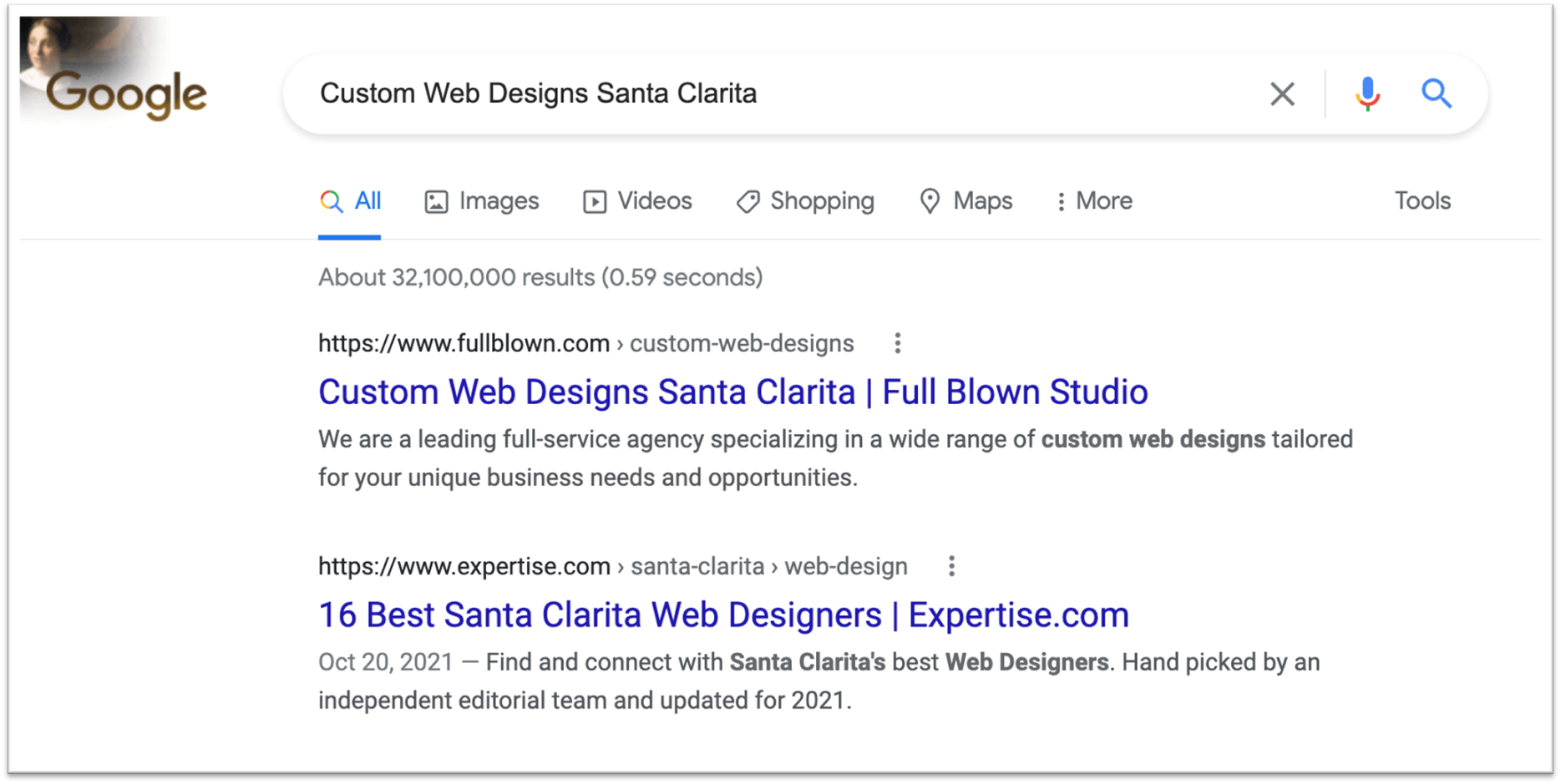The height and width of the screenshot is (784, 1561).
Task: Open options for the expertise.com result
Action: click(951, 566)
